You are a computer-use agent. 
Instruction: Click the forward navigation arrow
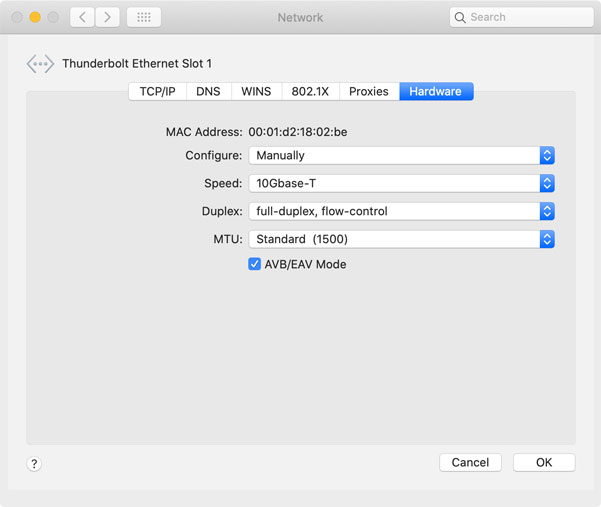pos(107,17)
